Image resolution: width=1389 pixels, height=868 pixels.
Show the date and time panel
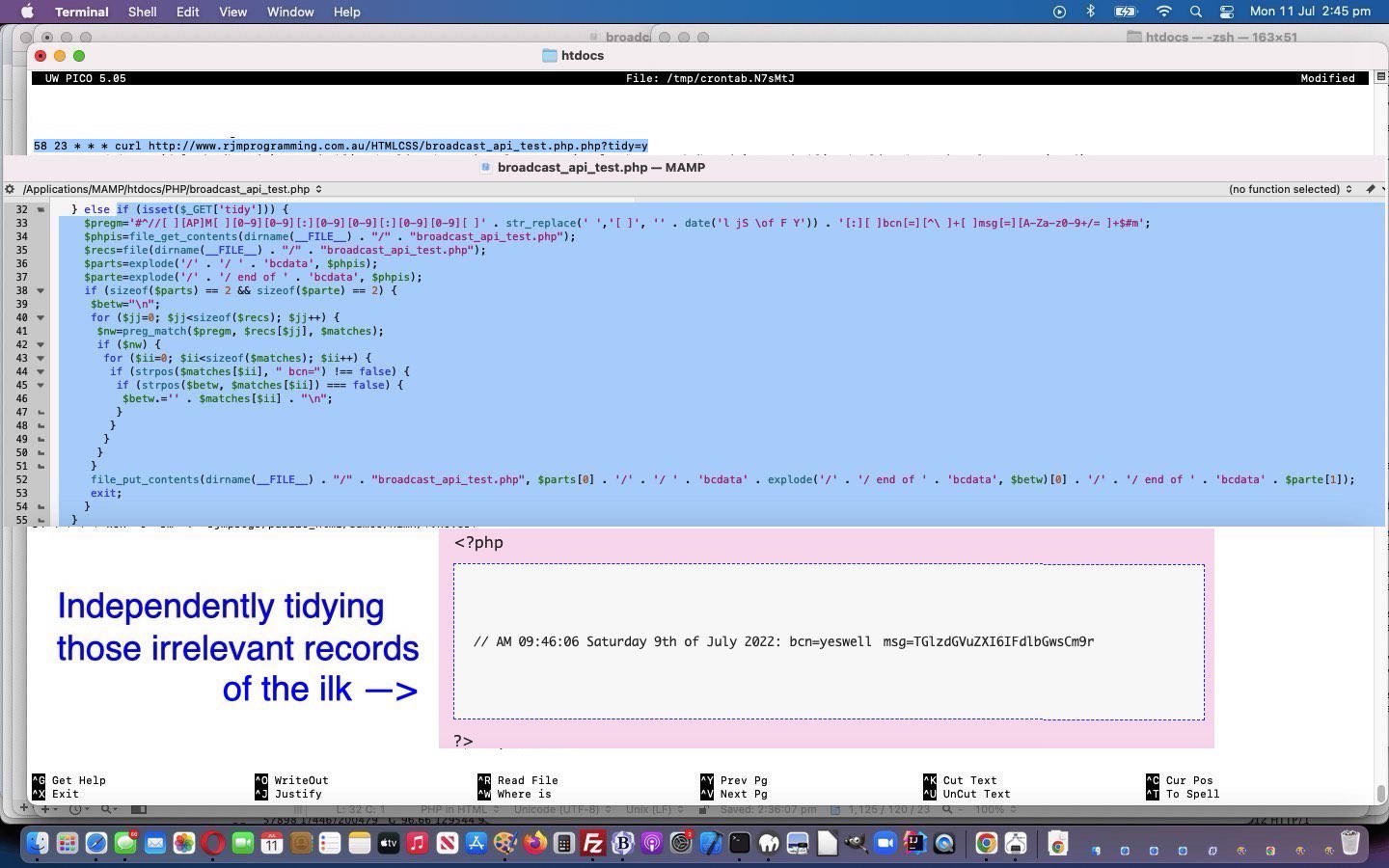pyautogui.click(x=1310, y=12)
